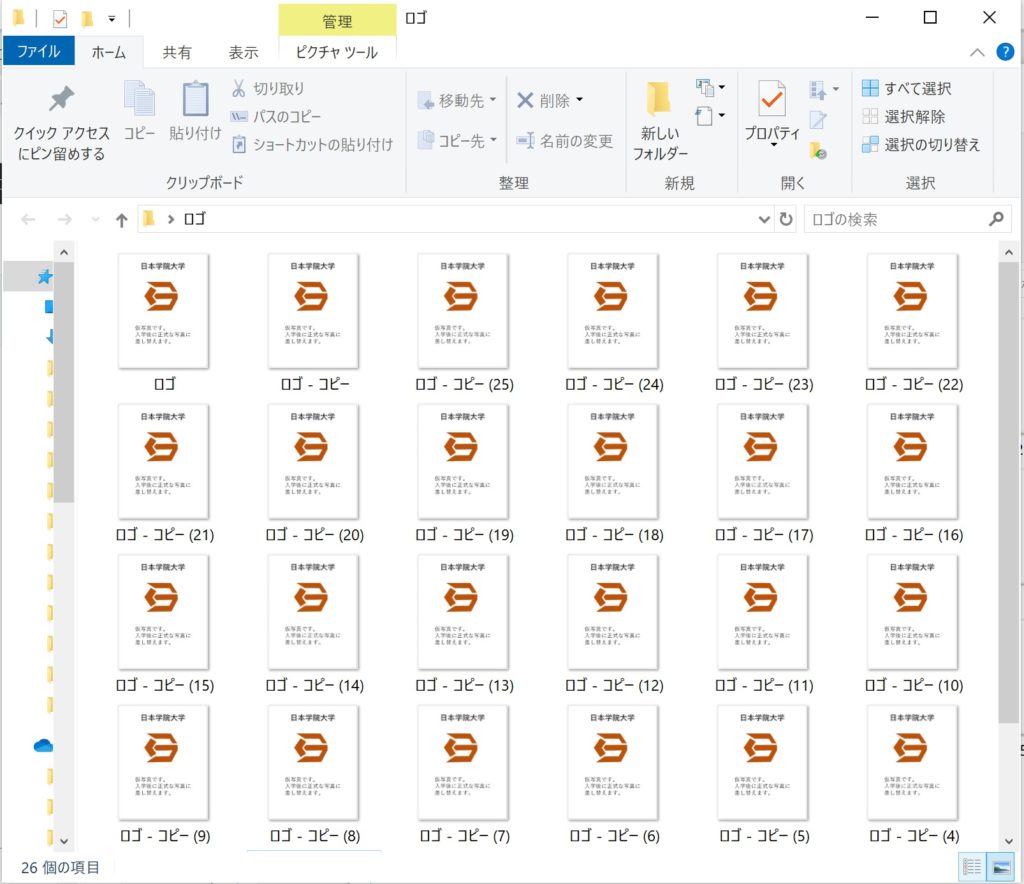This screenshot has width=1024, height=884.
Task: Click file name ロゴ - コピー (9)
Action: tap(165, 836)
